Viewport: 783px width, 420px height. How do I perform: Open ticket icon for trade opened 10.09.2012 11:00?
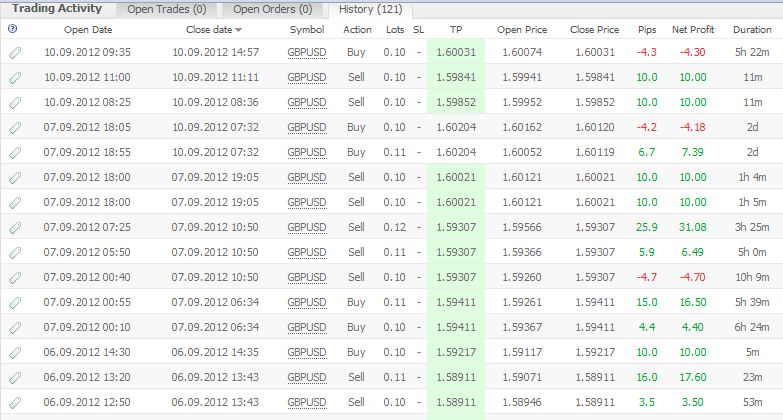[15, 77]
